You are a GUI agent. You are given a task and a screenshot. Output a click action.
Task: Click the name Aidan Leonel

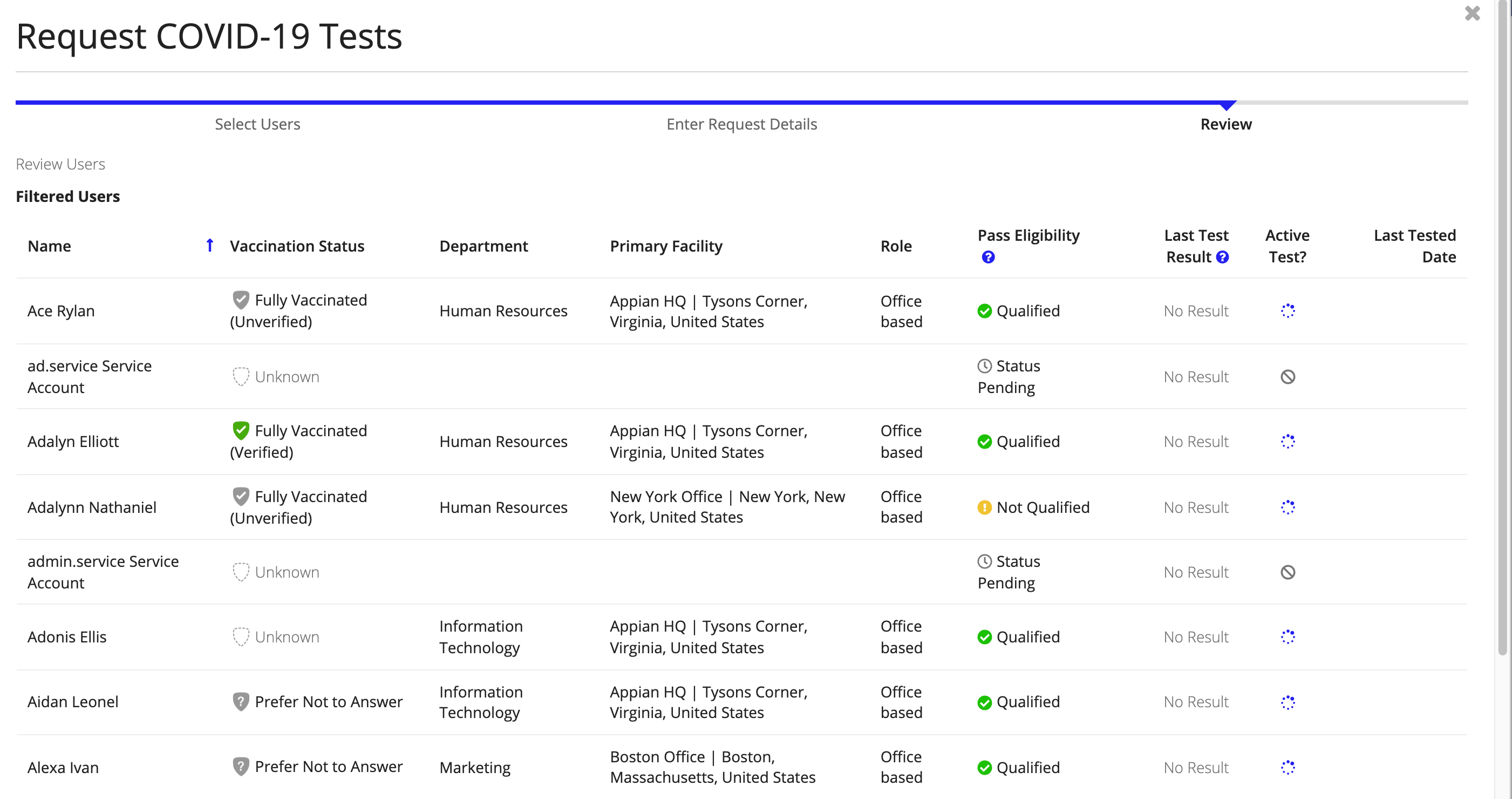[x=73, y=701]
